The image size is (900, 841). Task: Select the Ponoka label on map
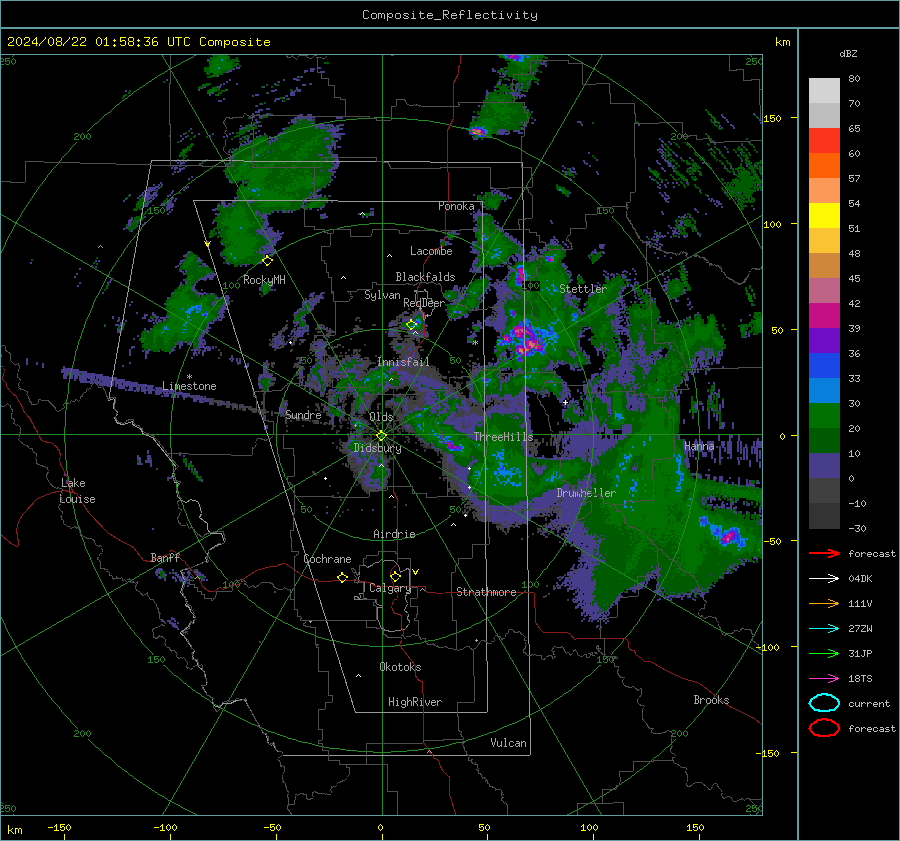456,206
